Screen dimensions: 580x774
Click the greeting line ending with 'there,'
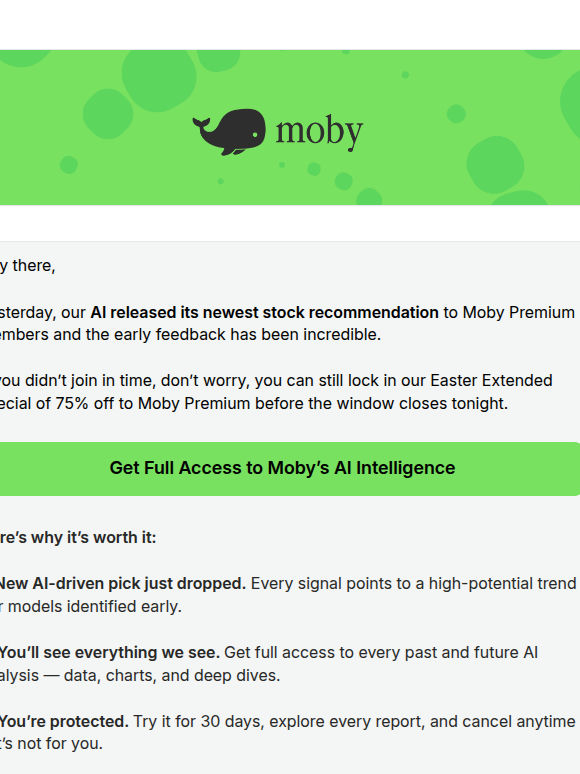coord(28,266)
